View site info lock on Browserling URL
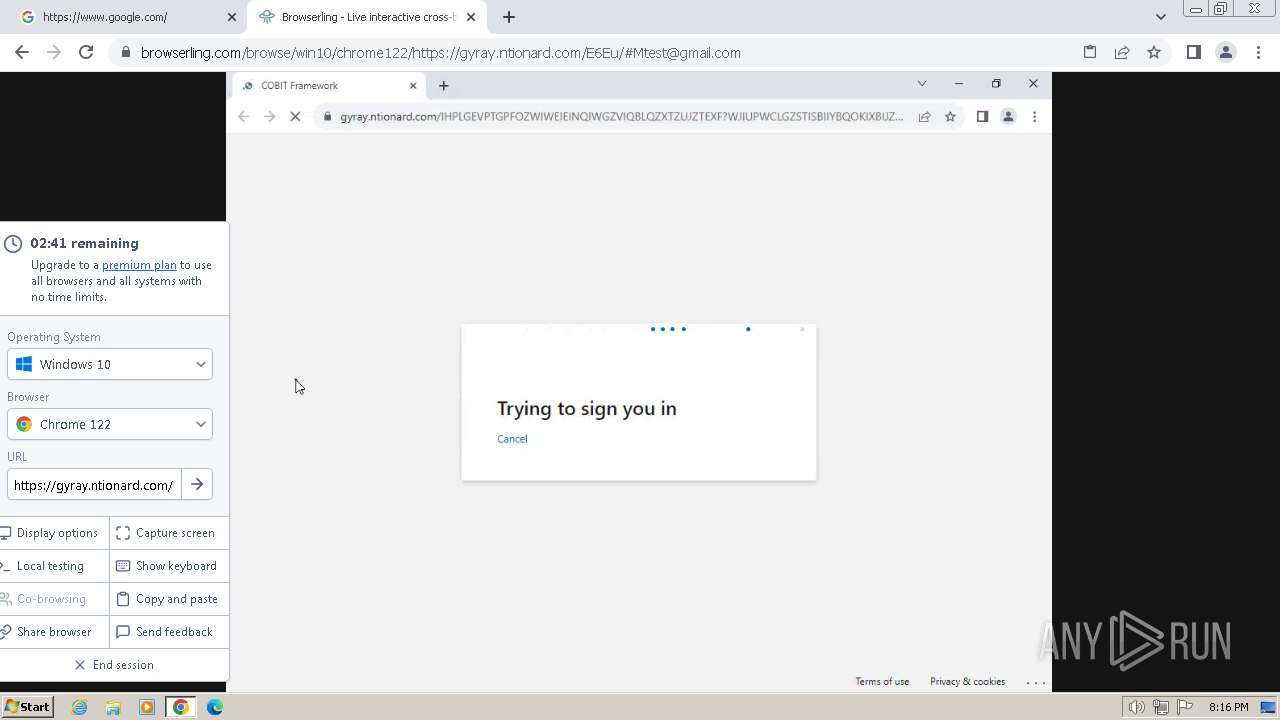Image resolution: width=1280 pixels, height=720 pixels. (126, 53)
